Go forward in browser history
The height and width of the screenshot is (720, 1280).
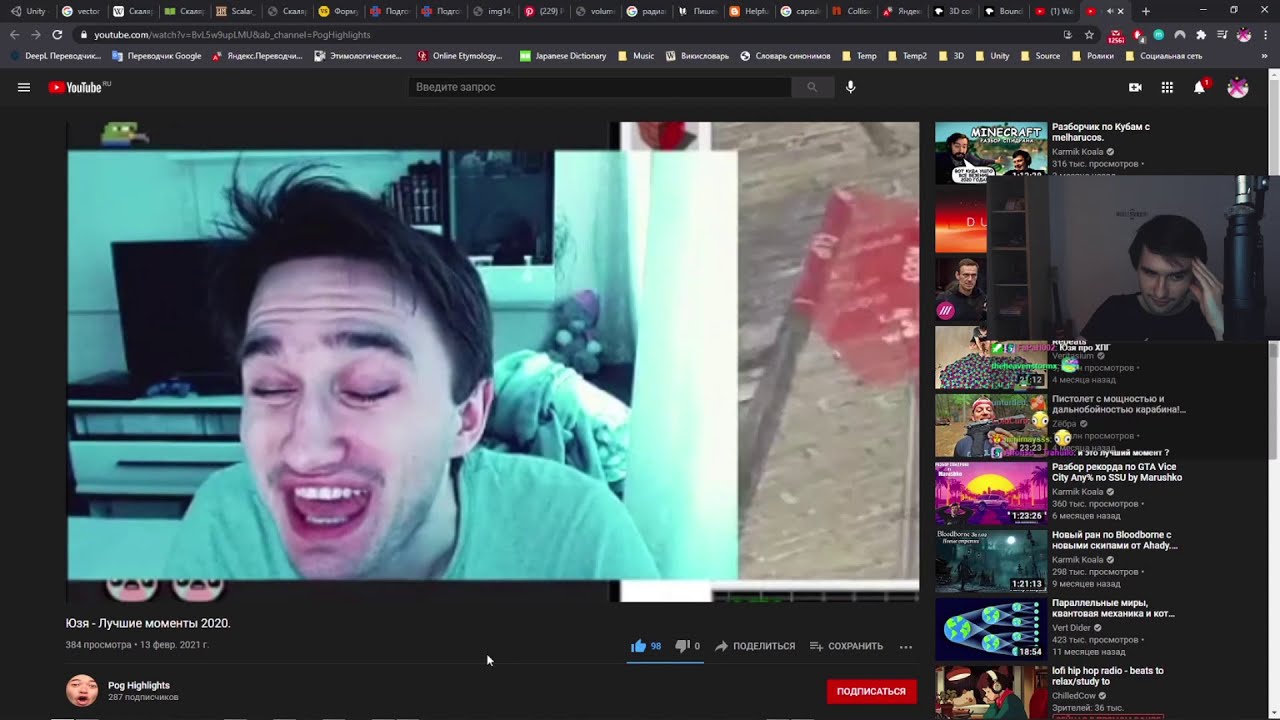(35, 34)
